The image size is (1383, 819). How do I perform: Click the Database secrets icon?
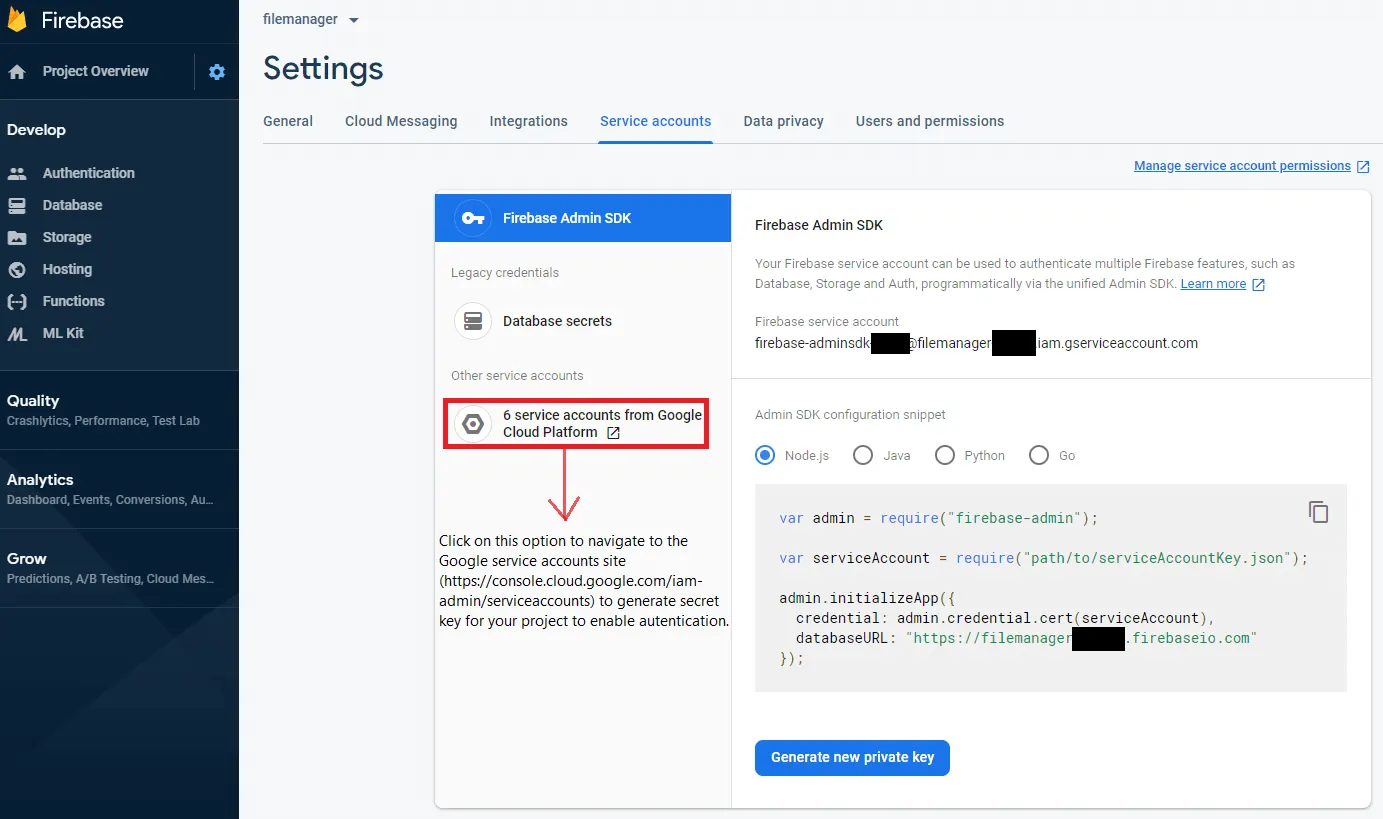(473, 321)
